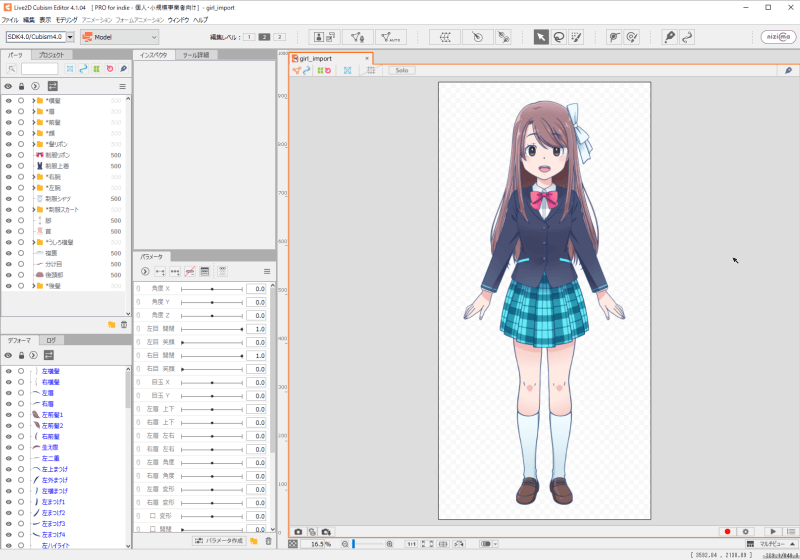Screen dimensions: 800x560
Task: Delete parameter with bottom trash icon
Action: coord(268,541)
